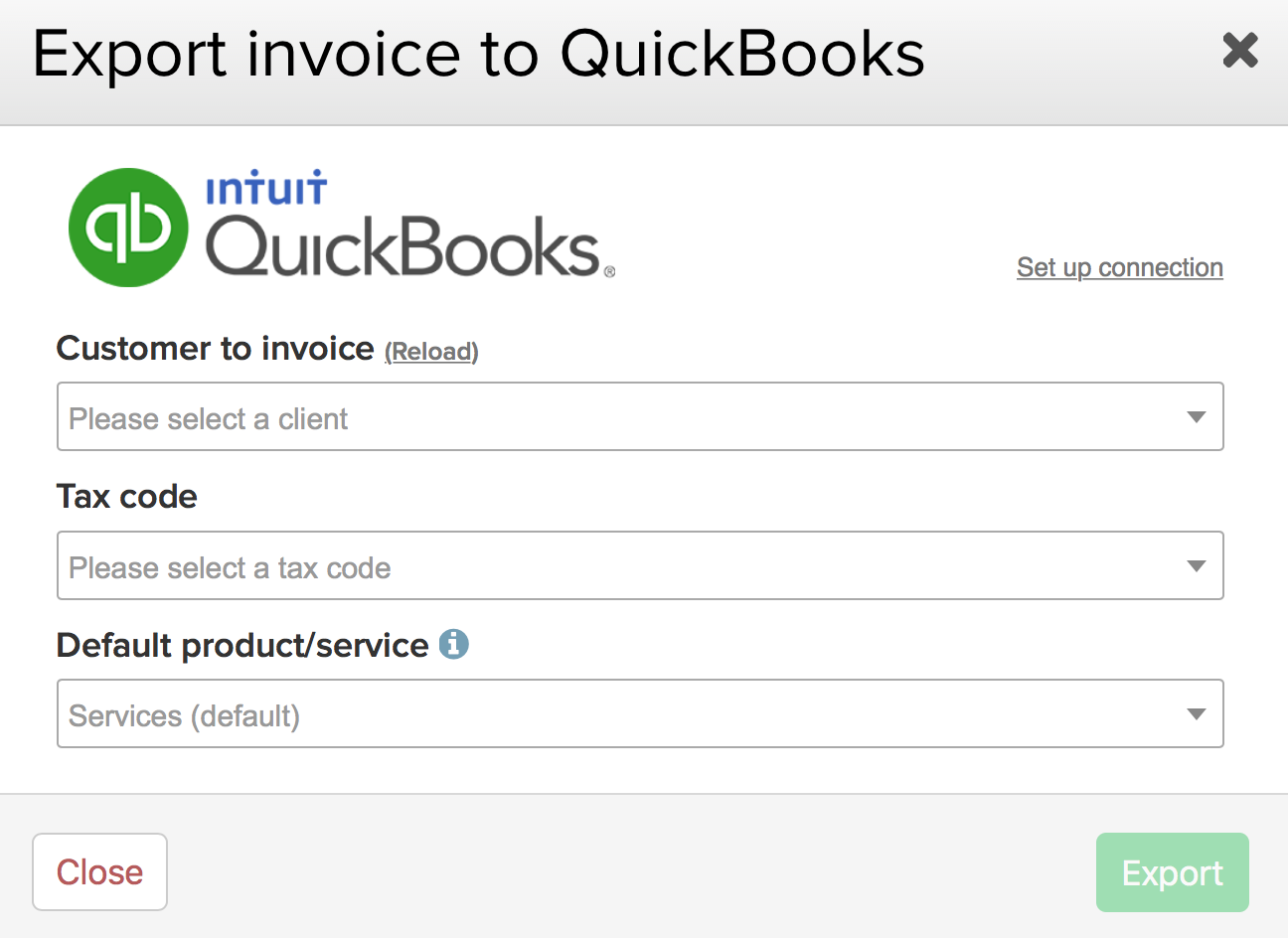Screen dimensions: 1288x938
Task: Open the 'Services (default)' product dropdown
Action: (640, 713)
